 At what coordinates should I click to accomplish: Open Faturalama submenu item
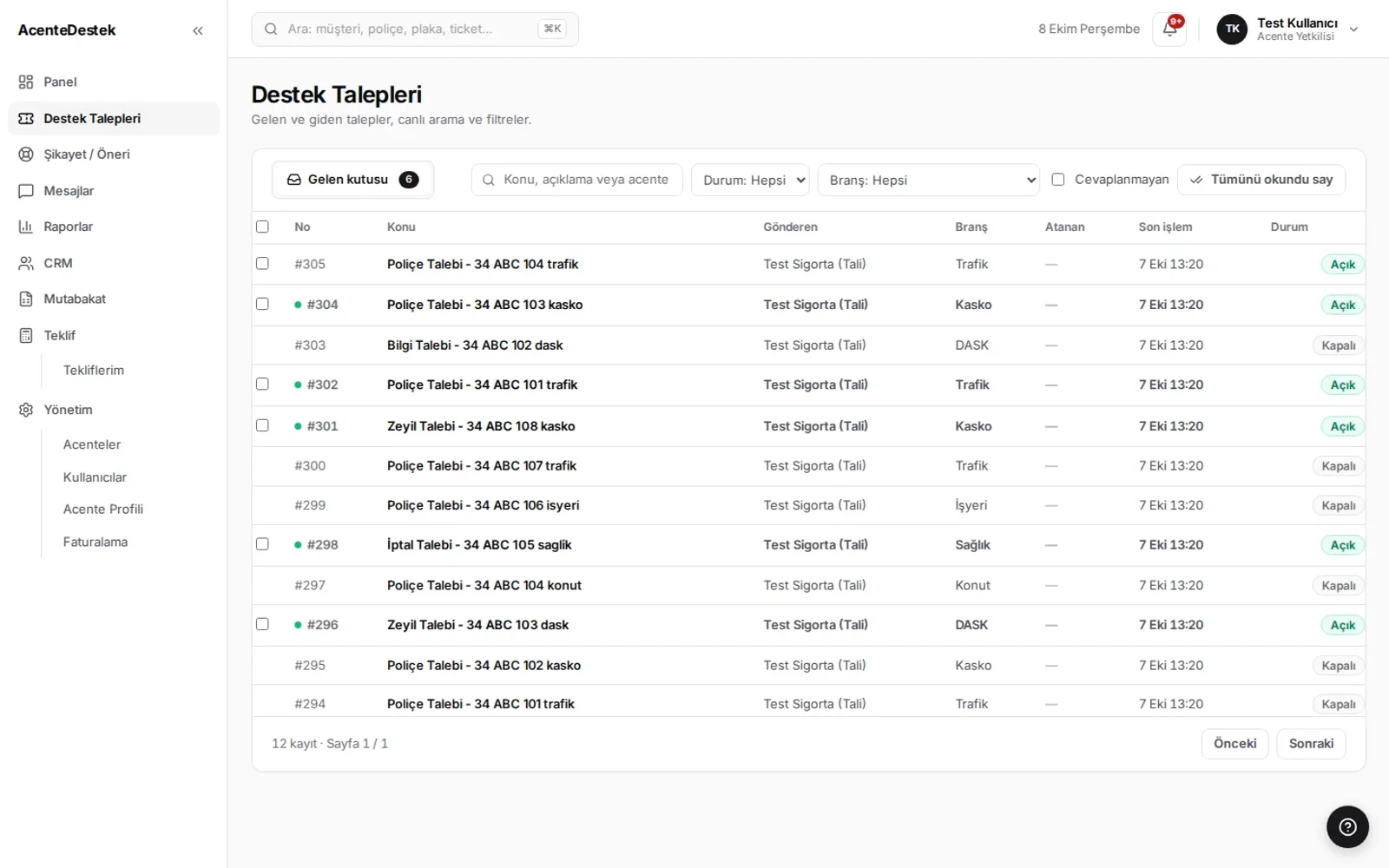(x=95, y=542)
